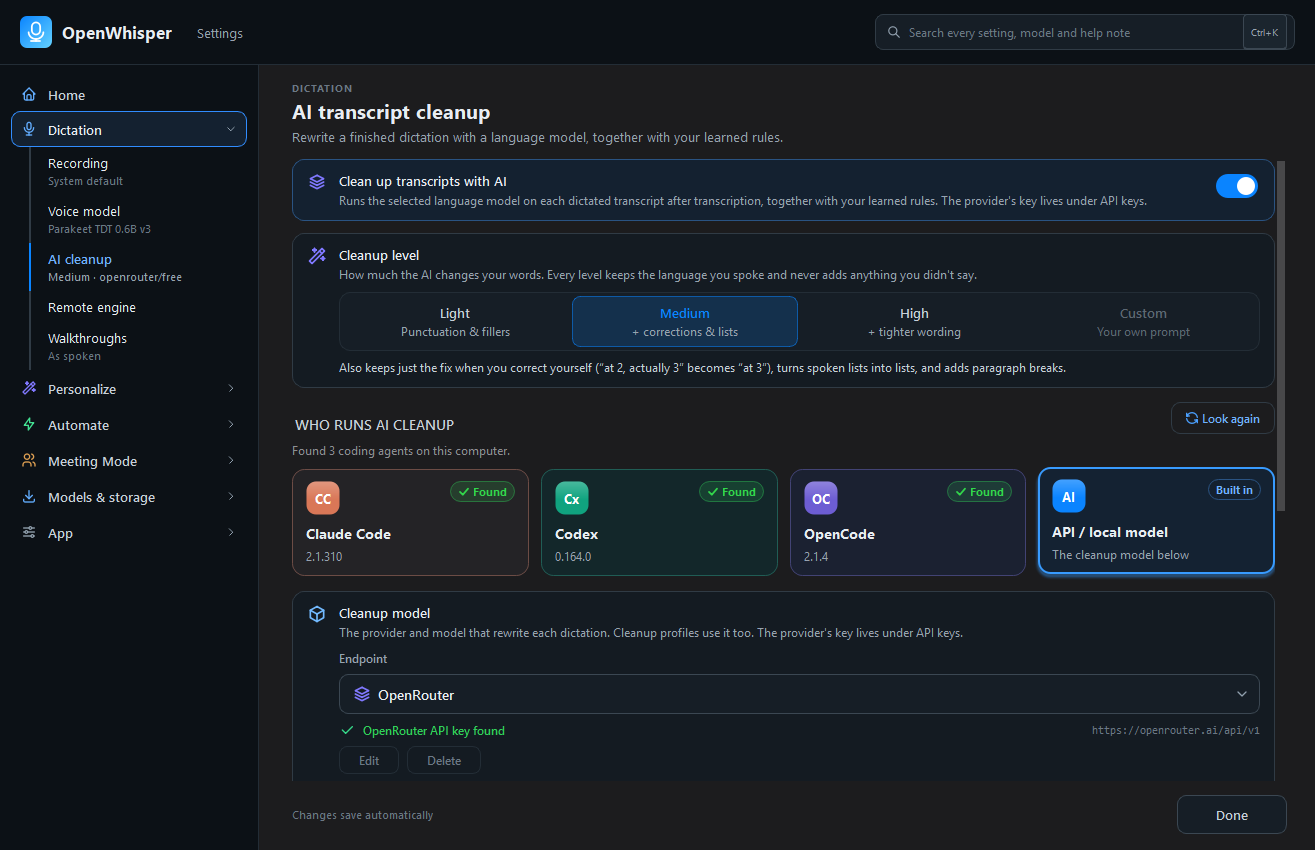Click the Cleanup model cube icon
This screenshot has width=1315, height=850.
(x=317, y=614)
